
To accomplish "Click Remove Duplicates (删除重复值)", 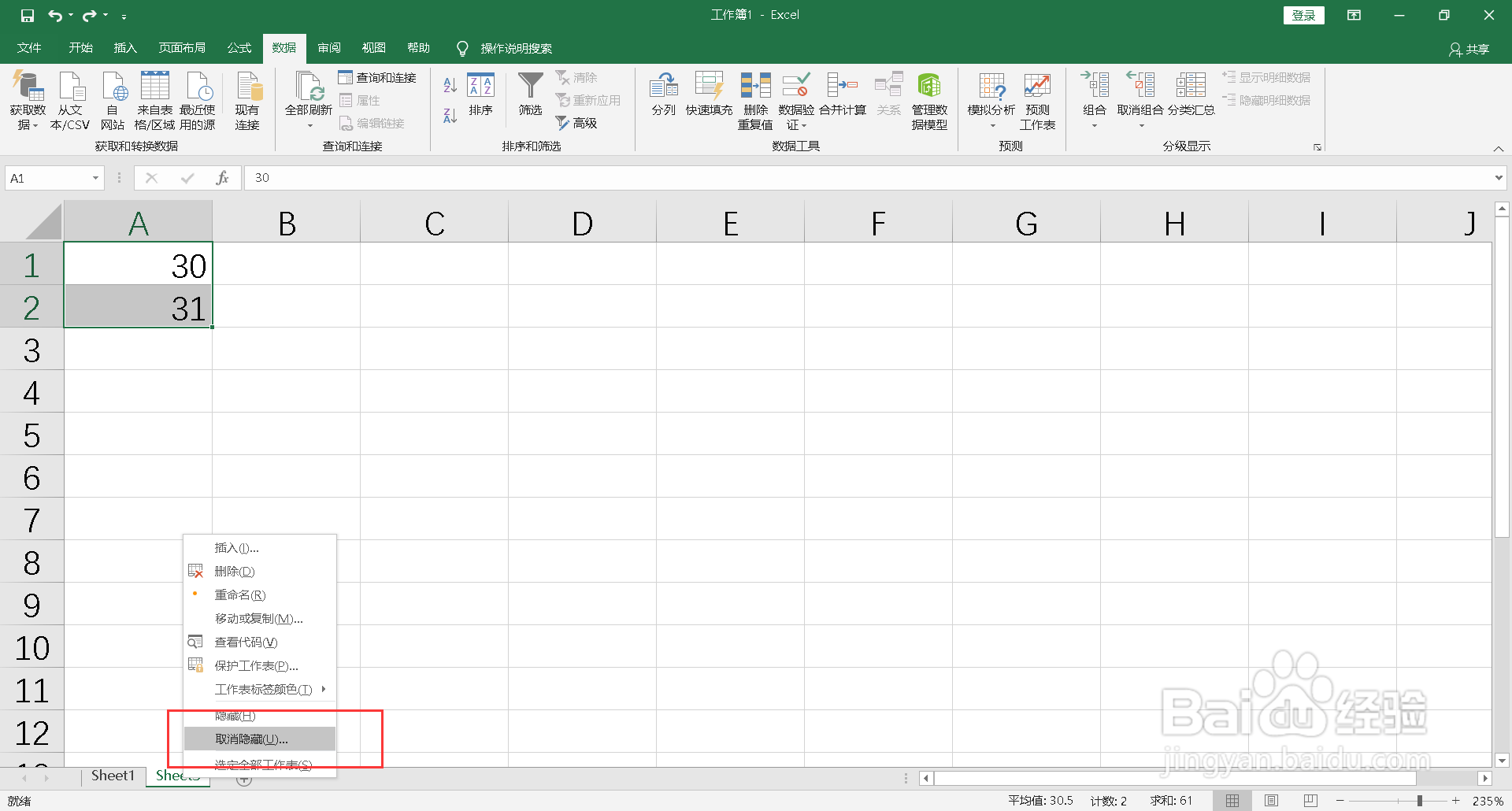I will click(755, 101).
